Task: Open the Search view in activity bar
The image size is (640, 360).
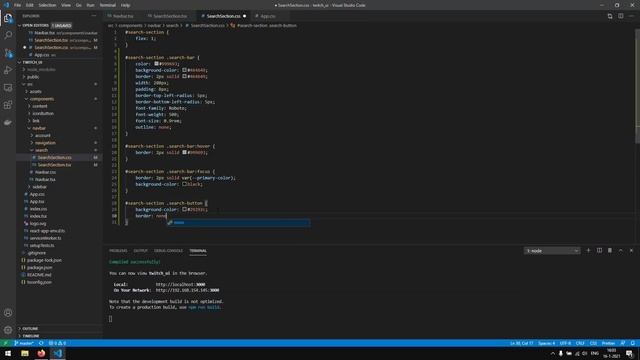Action: [x=8, y=35]
